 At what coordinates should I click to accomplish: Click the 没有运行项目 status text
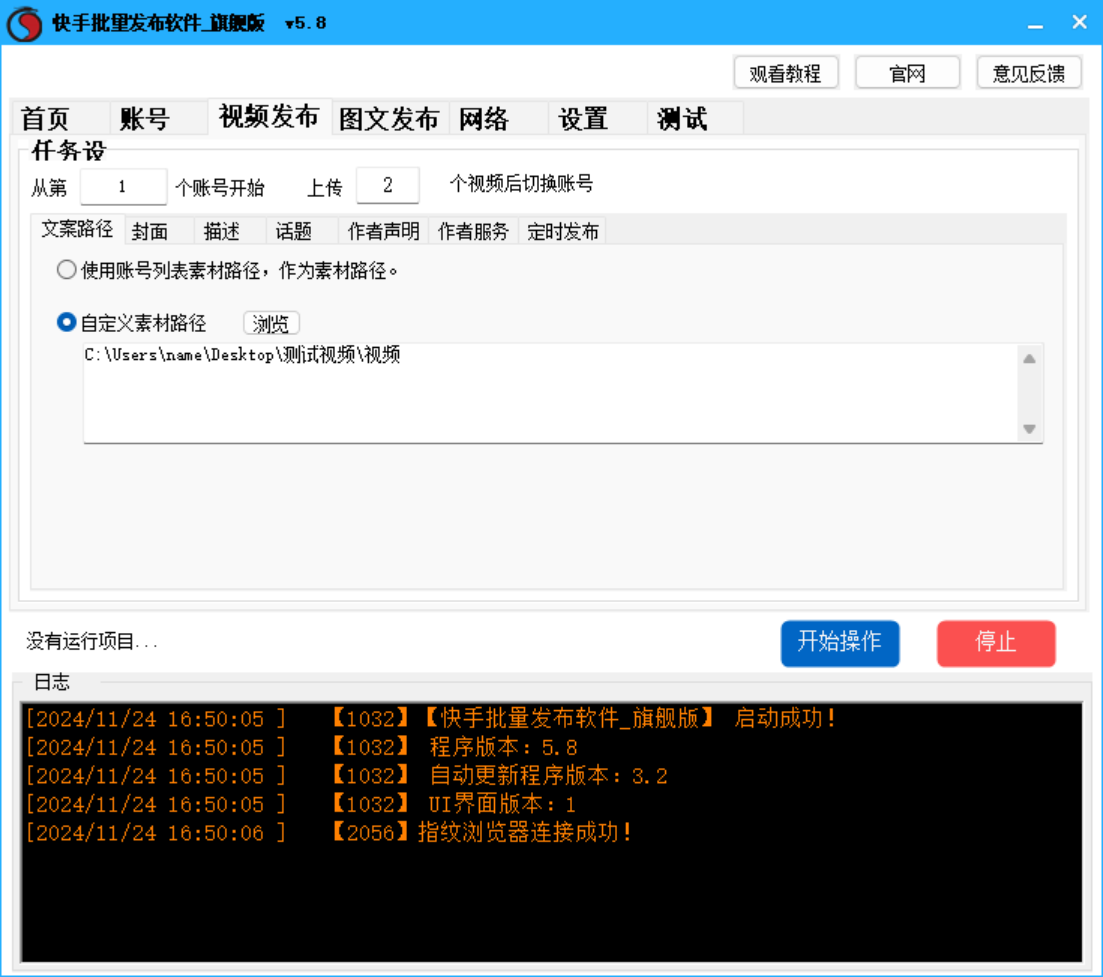point(92,641)
